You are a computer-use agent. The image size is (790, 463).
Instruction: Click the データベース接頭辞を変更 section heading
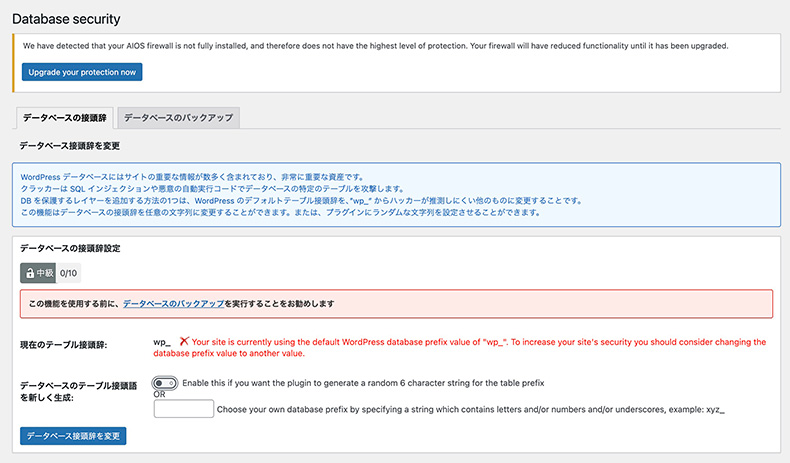click(x=70, y=146)
